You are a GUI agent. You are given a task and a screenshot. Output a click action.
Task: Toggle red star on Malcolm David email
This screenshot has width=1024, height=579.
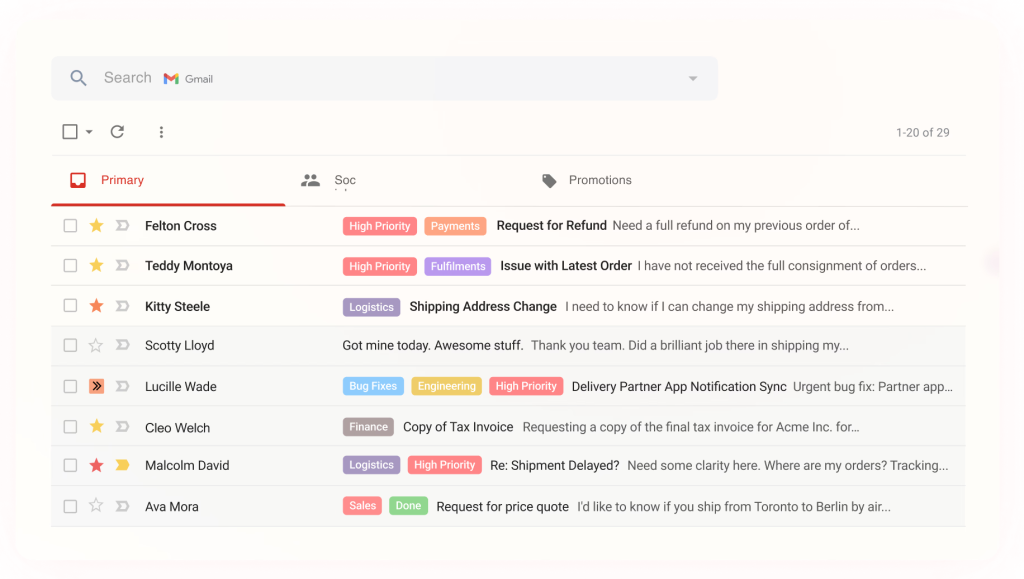(96, 465)
